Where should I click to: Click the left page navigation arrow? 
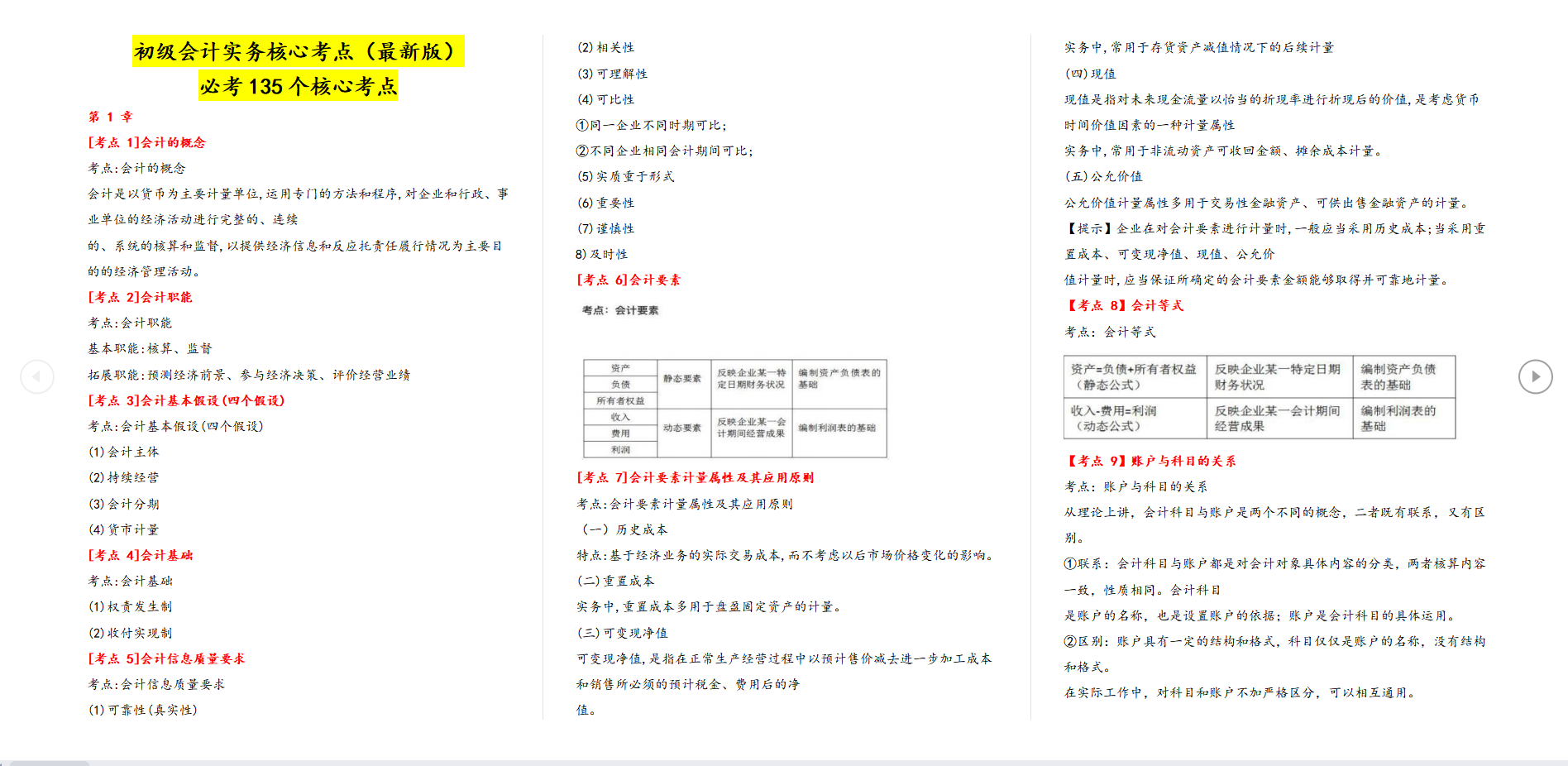pos(36,376)
